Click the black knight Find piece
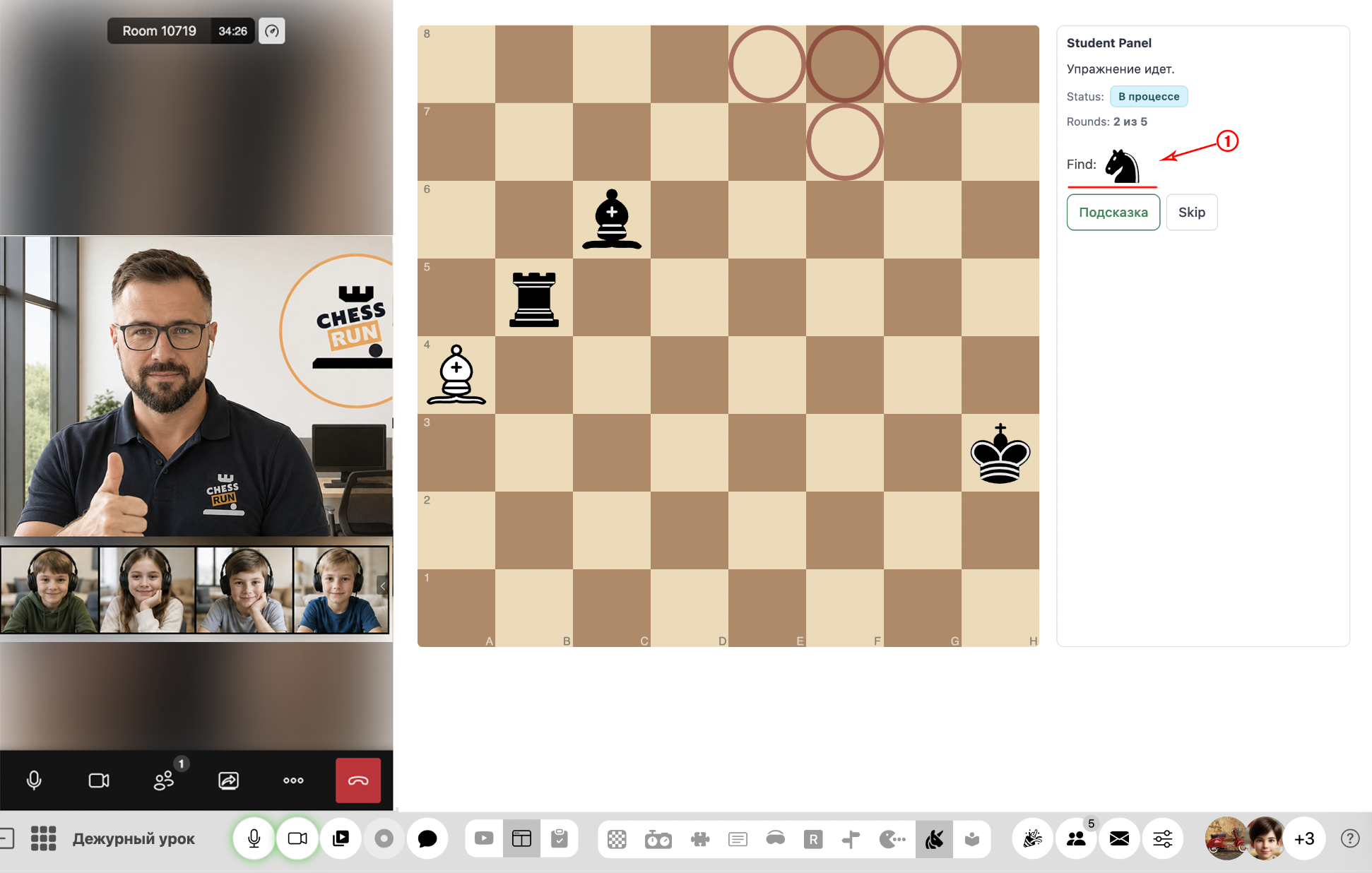This screenshot has width=1372, height=873. coord(1122,166)
